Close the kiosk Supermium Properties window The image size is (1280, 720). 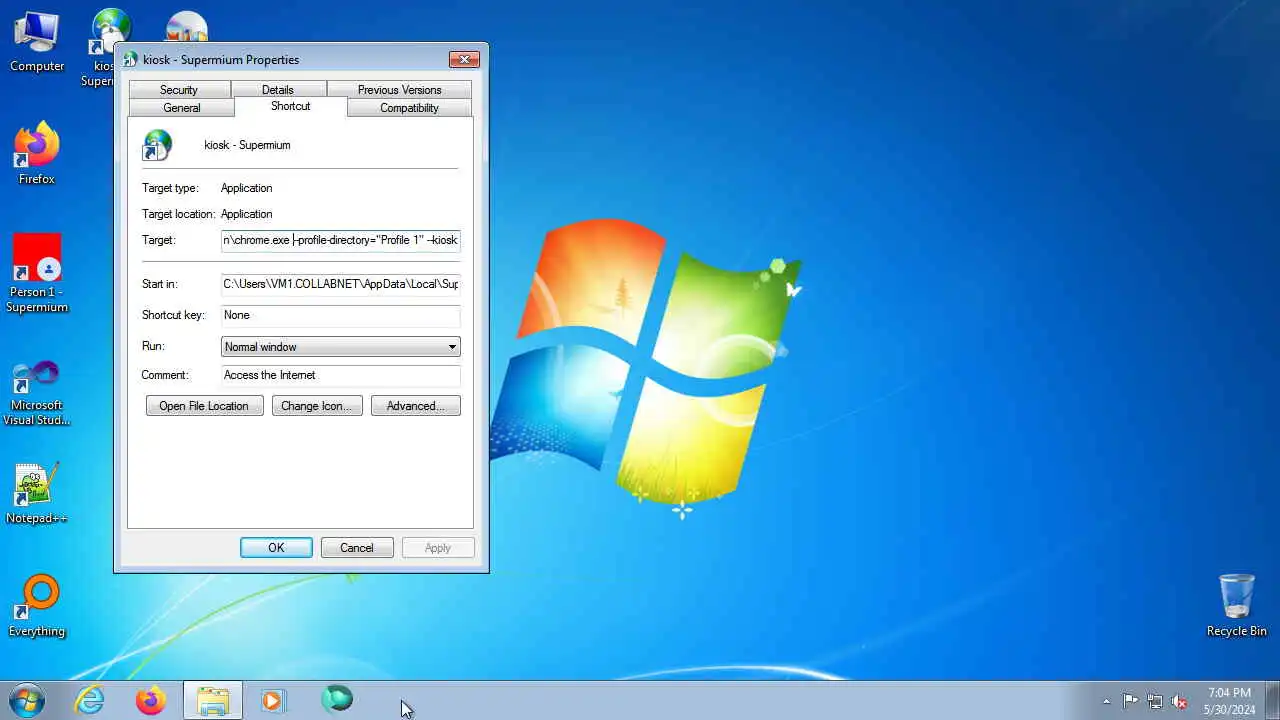click(x=464, y=60)
